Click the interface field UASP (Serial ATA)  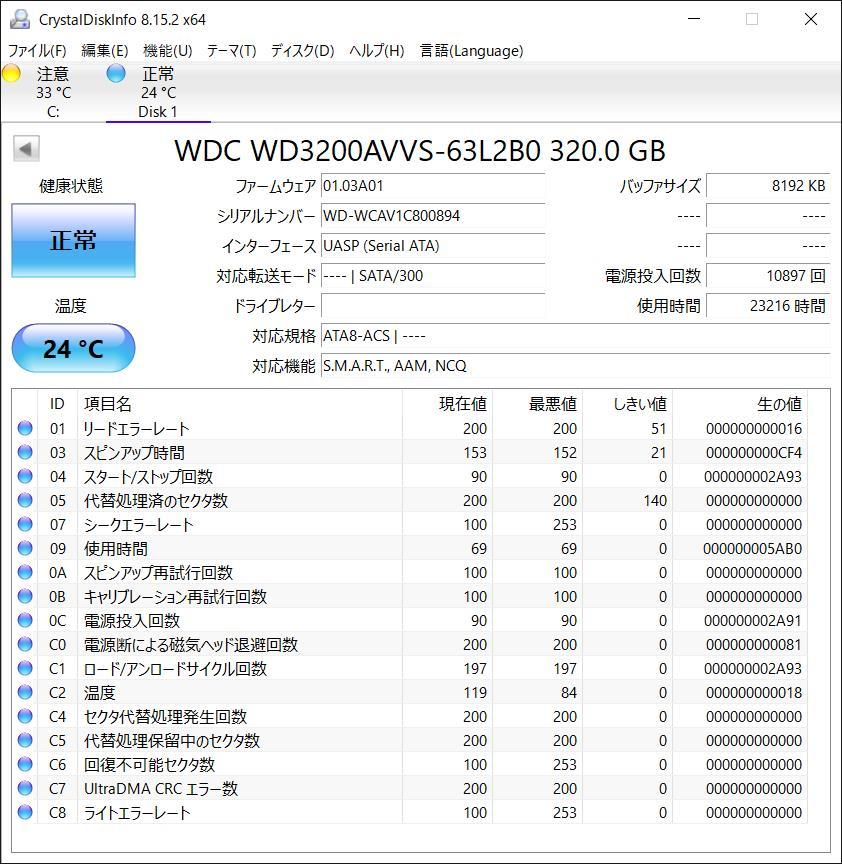click(433, 246)
